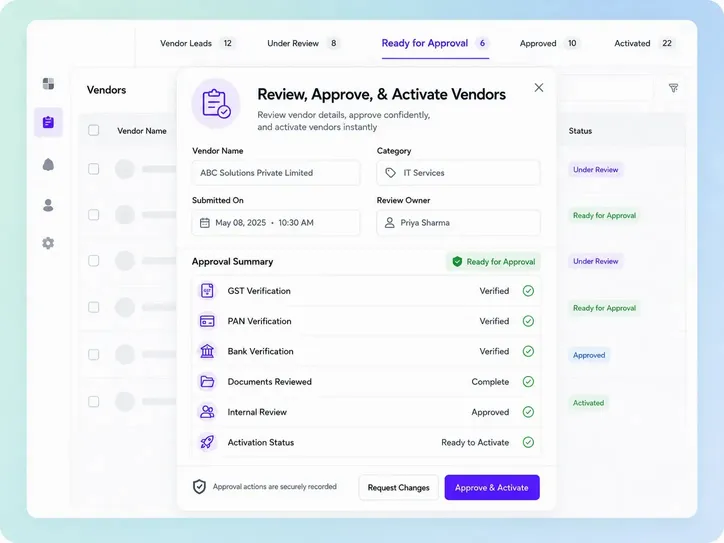Open the Activated tab
Screen dimensions: 724x543
click(x=645, y=43)
